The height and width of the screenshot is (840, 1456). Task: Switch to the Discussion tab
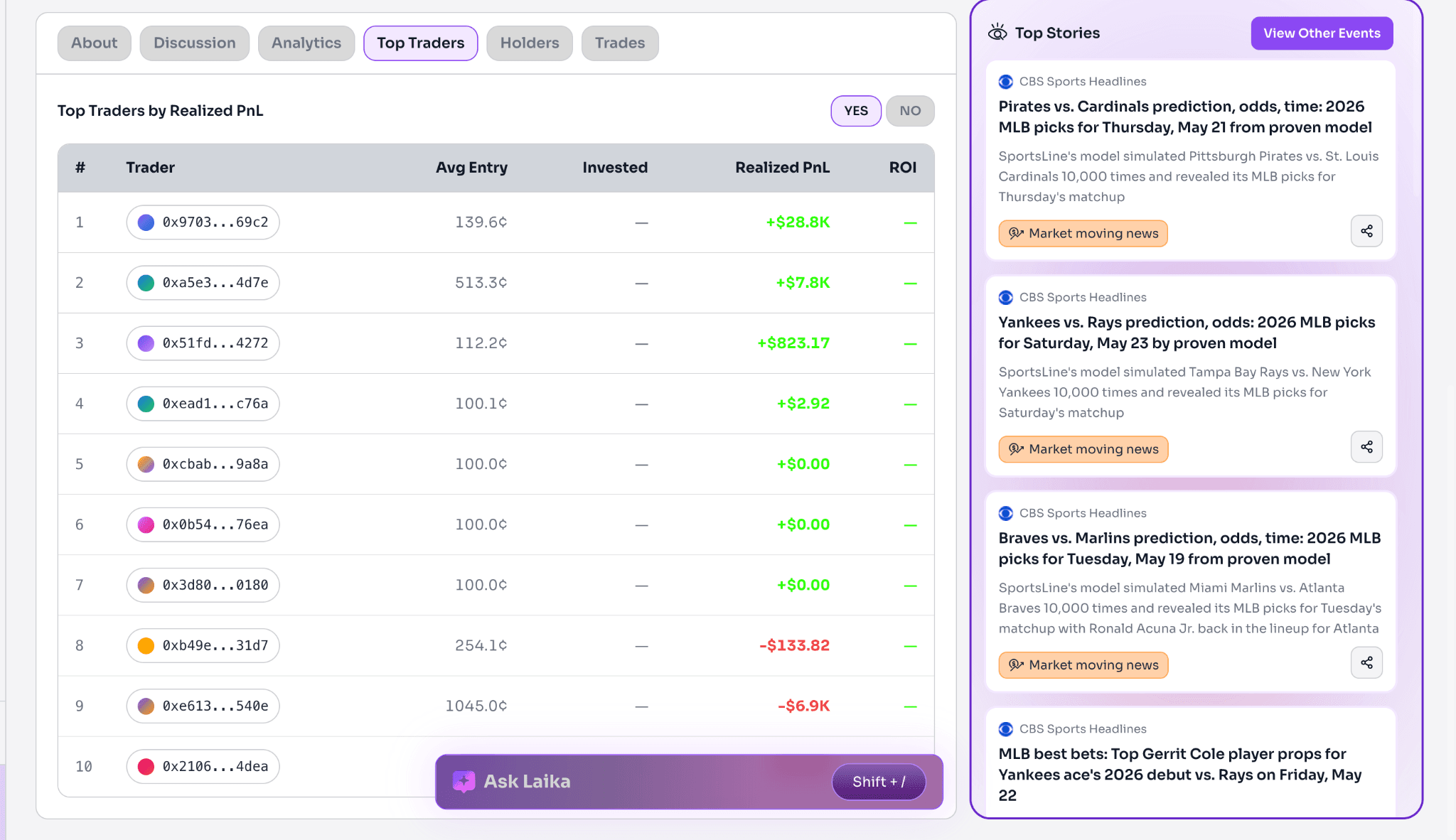point(194,43)
